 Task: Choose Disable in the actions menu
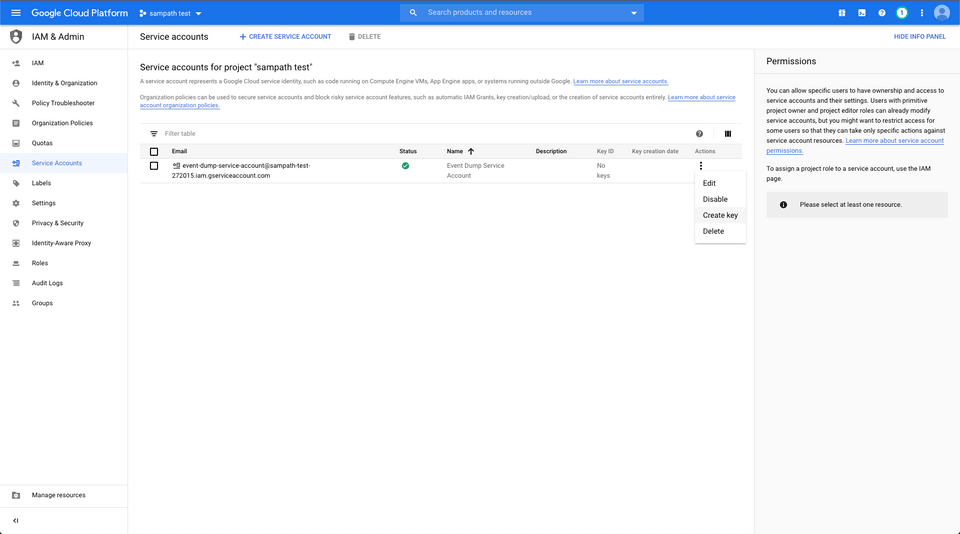[715, 199]
